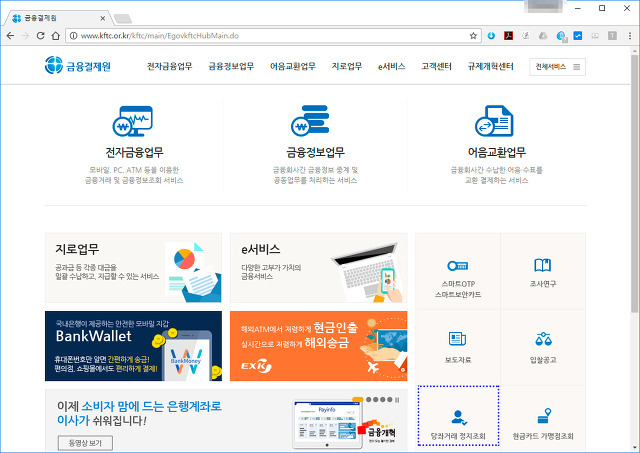640x453 pixels.
Task: Select the 보도자료 newspaper icon
Action: [x=458, y=339]
